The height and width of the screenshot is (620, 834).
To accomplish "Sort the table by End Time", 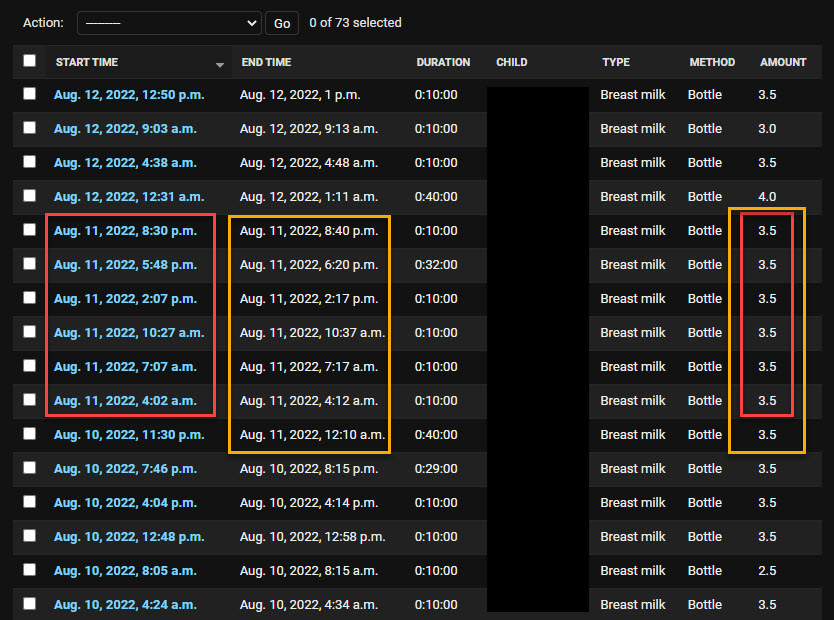I will click(265, 62).
